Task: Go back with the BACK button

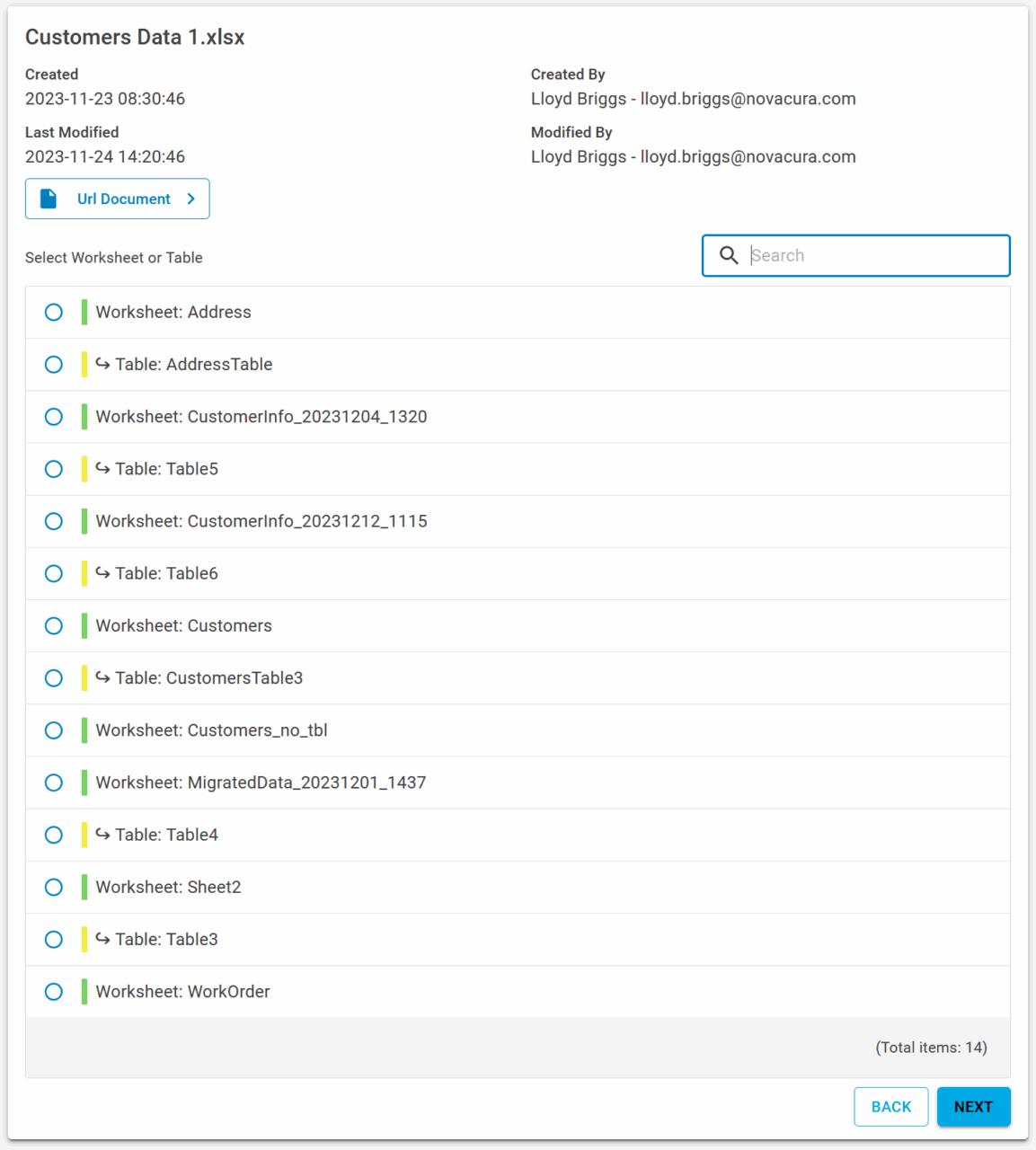Action: coord(890,1107)
